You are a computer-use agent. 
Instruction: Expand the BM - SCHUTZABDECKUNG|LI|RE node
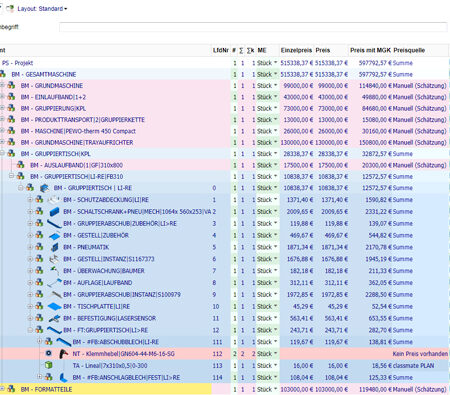click(x=30, y=200)
